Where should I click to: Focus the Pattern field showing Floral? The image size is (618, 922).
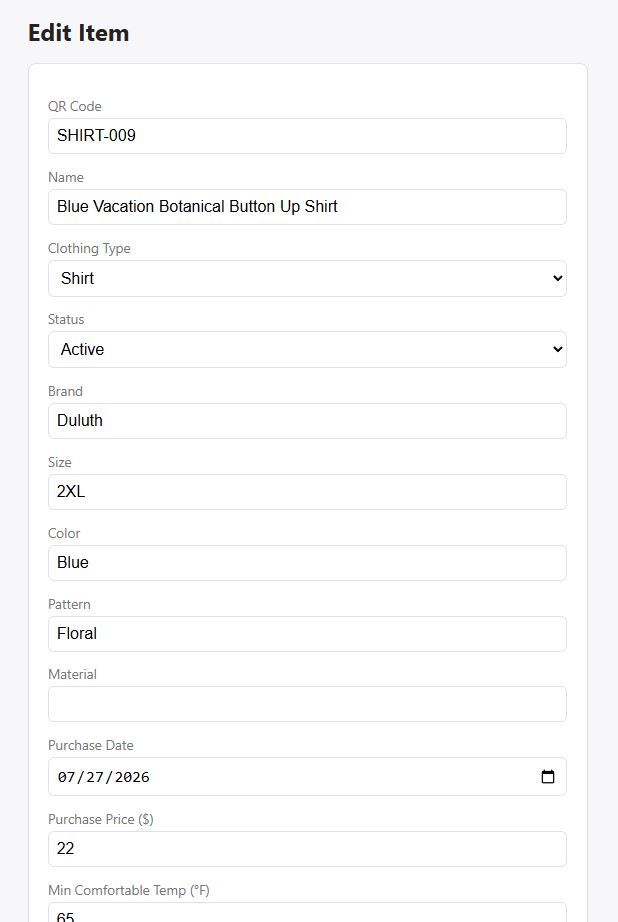(307, 634)
